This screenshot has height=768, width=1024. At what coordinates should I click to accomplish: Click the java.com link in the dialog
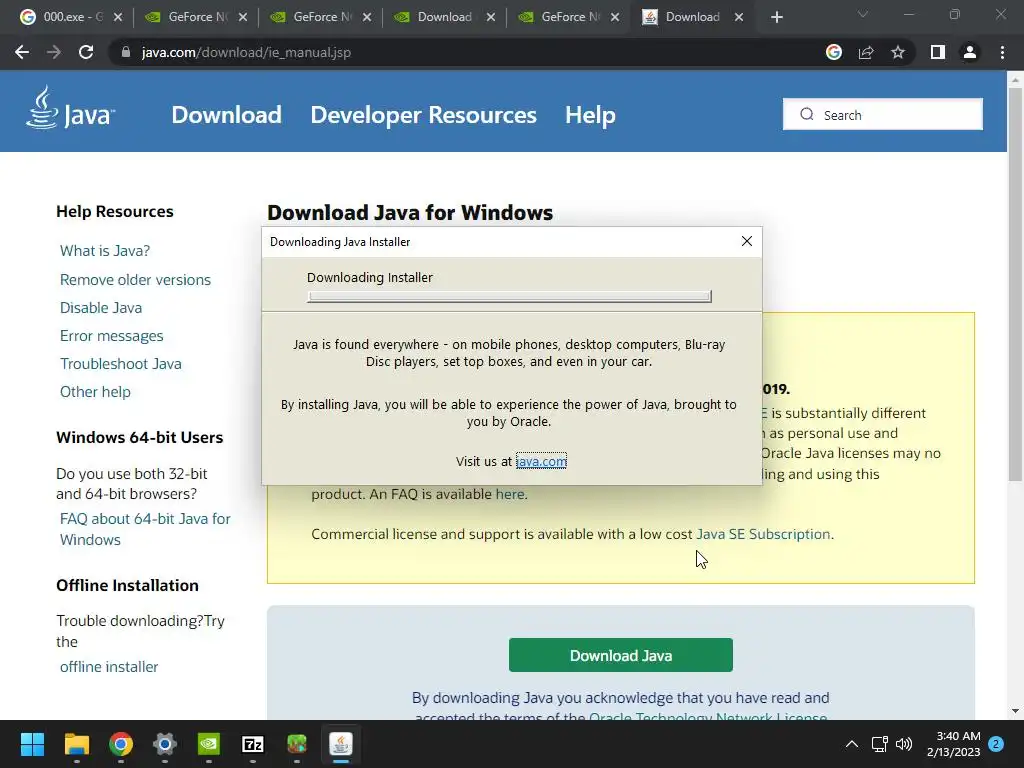click(541, 461)
